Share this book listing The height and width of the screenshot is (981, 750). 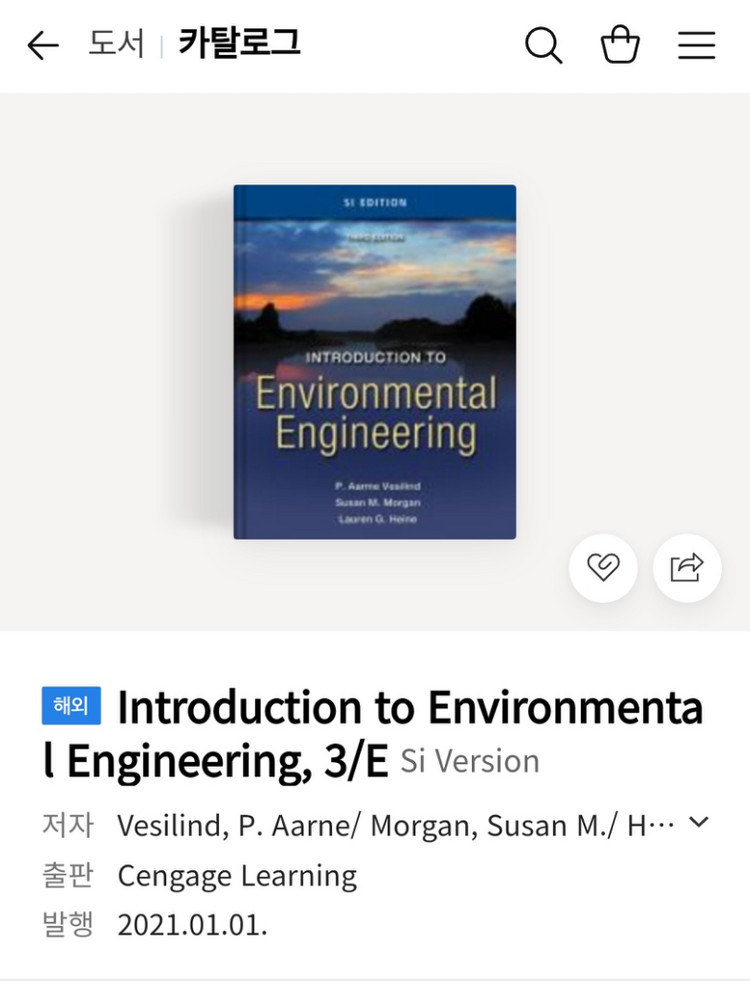tap(686, 567)
